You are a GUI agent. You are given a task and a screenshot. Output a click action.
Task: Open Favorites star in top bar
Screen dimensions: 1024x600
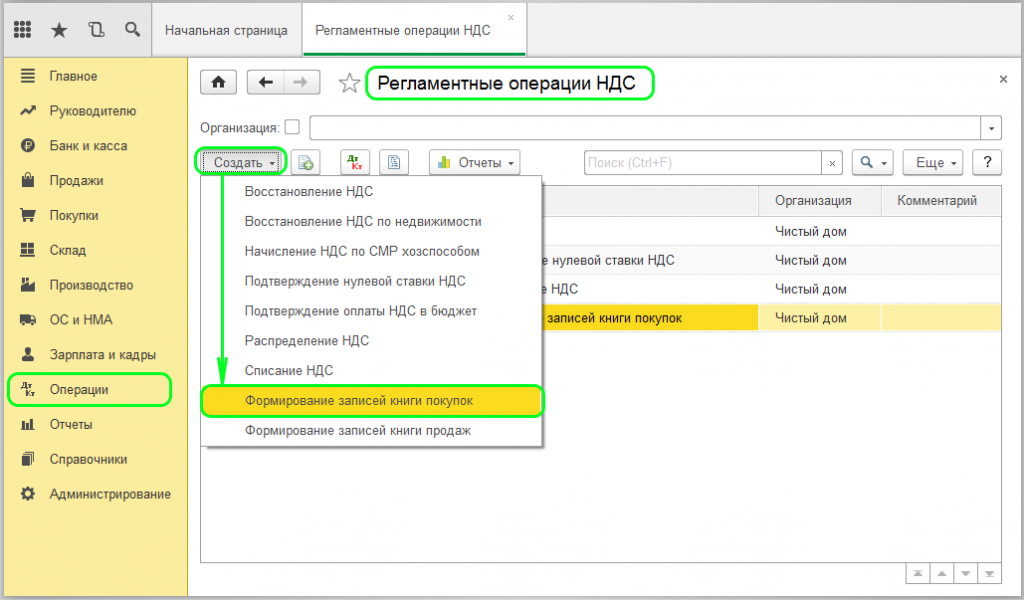click(x=59, y=30)
